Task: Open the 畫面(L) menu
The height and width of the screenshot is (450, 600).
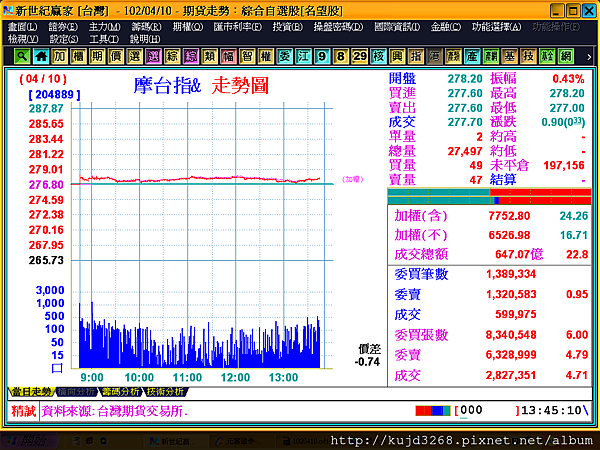Action: click(x=23, y=27)
